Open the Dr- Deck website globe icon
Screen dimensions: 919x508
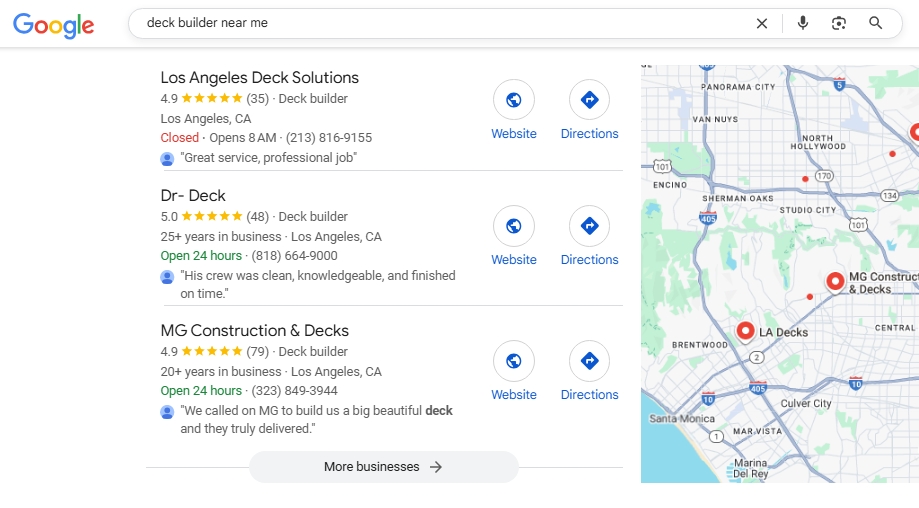[513, 226]
